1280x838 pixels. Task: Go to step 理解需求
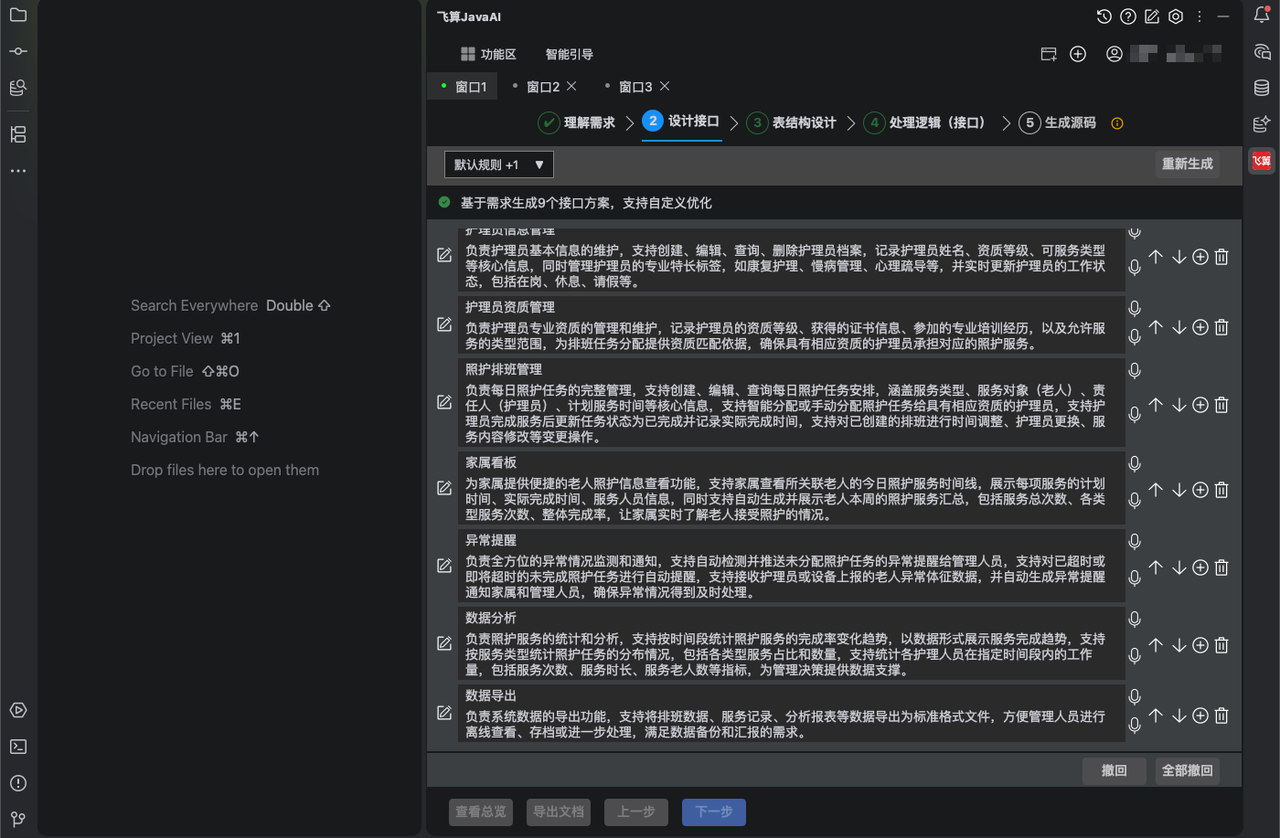[577, 123]
